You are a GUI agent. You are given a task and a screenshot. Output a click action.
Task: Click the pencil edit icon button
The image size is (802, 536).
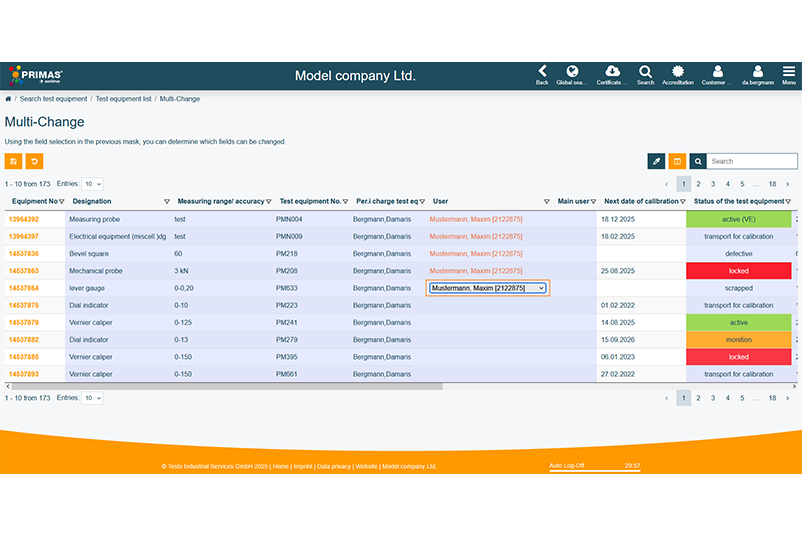pyautogui.click(x=656, y=161)
